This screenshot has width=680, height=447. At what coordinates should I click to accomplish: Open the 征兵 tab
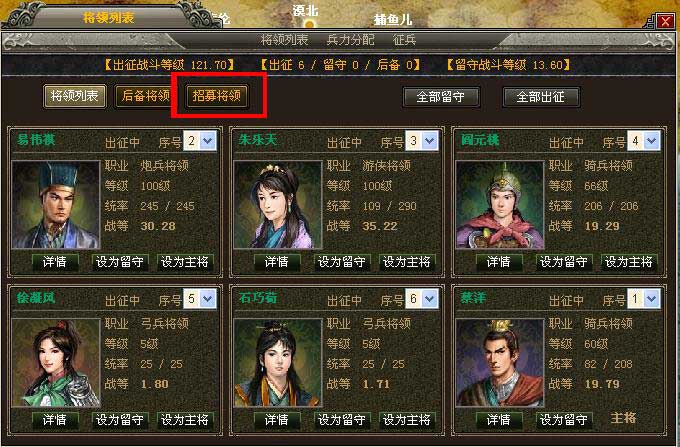point(405,40)
